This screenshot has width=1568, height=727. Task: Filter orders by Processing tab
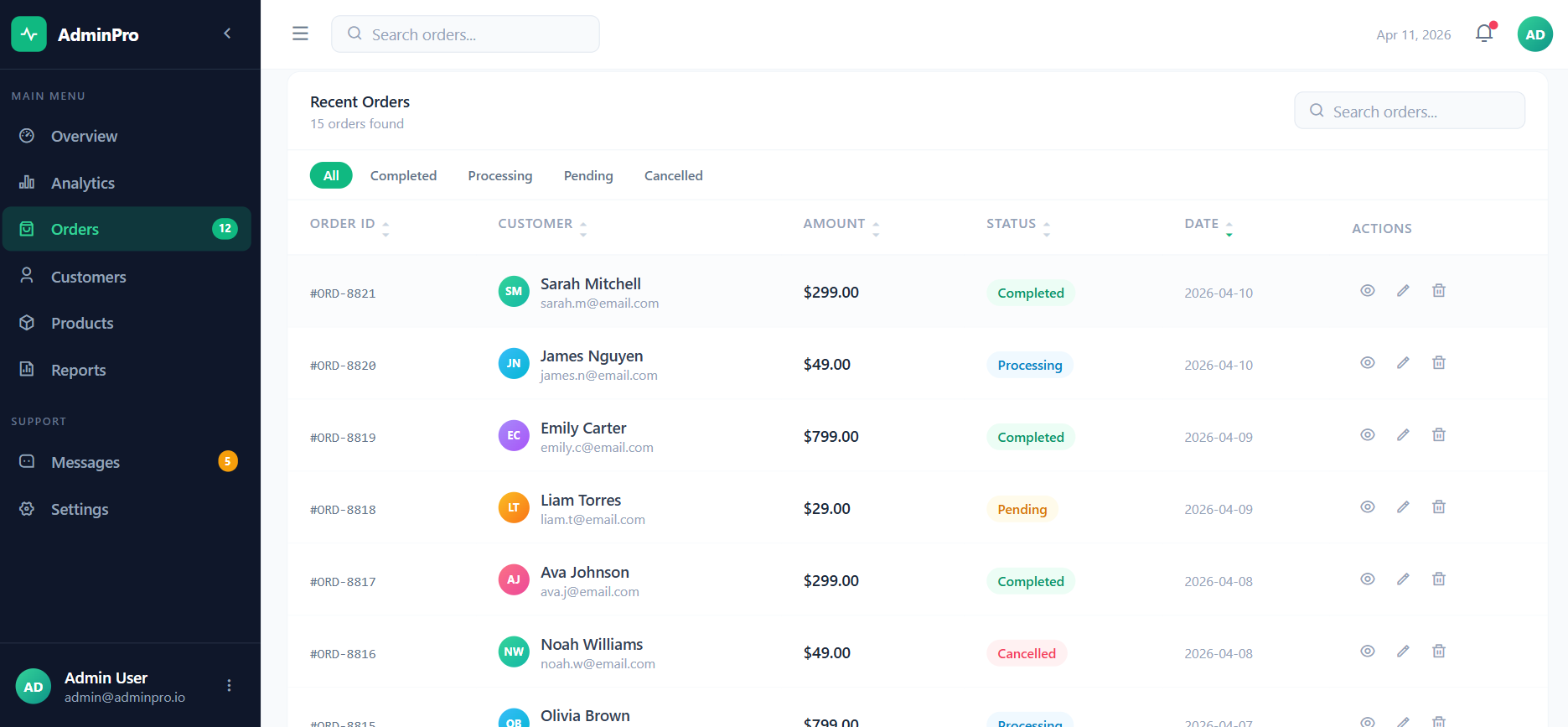tap(499, 175)
